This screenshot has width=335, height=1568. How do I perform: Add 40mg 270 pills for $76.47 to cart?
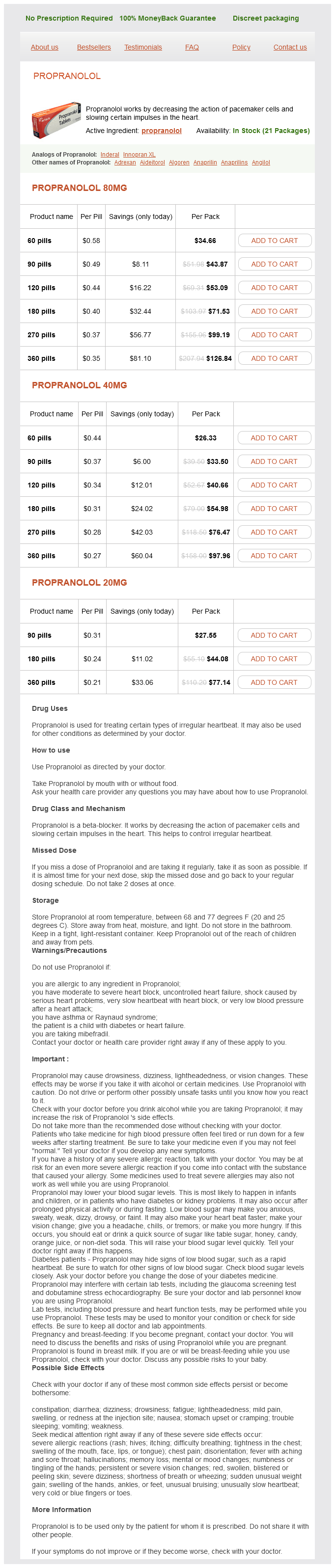pyautogui.click(x=274, y=532)
